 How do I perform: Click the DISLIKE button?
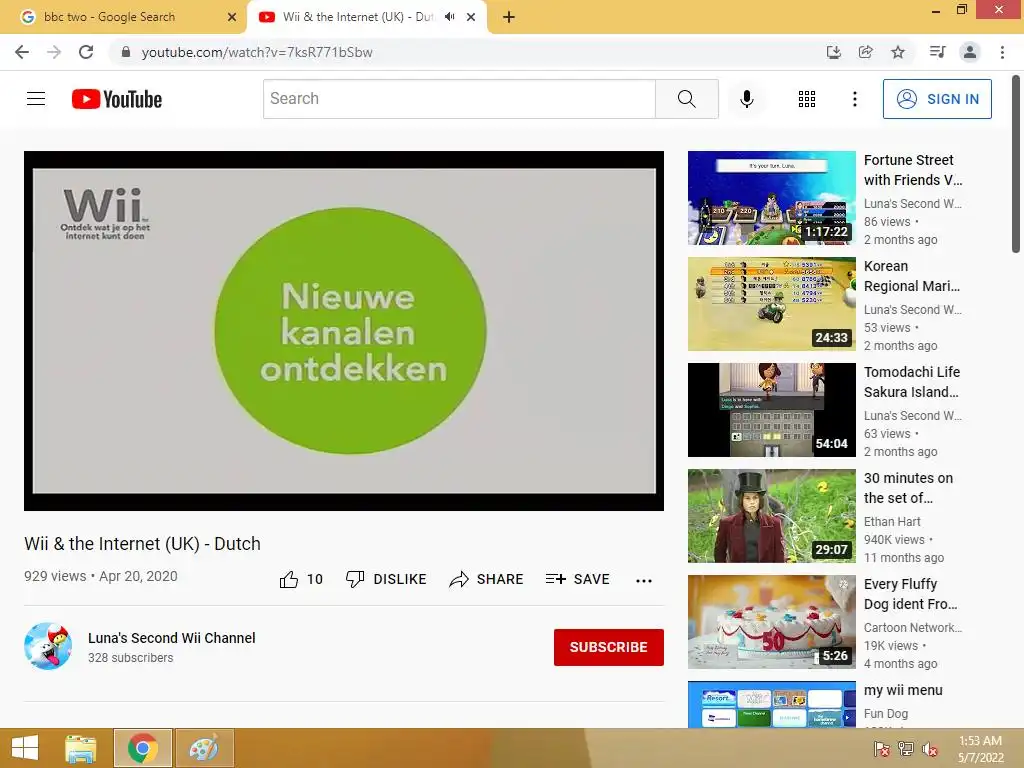point(386,579)
